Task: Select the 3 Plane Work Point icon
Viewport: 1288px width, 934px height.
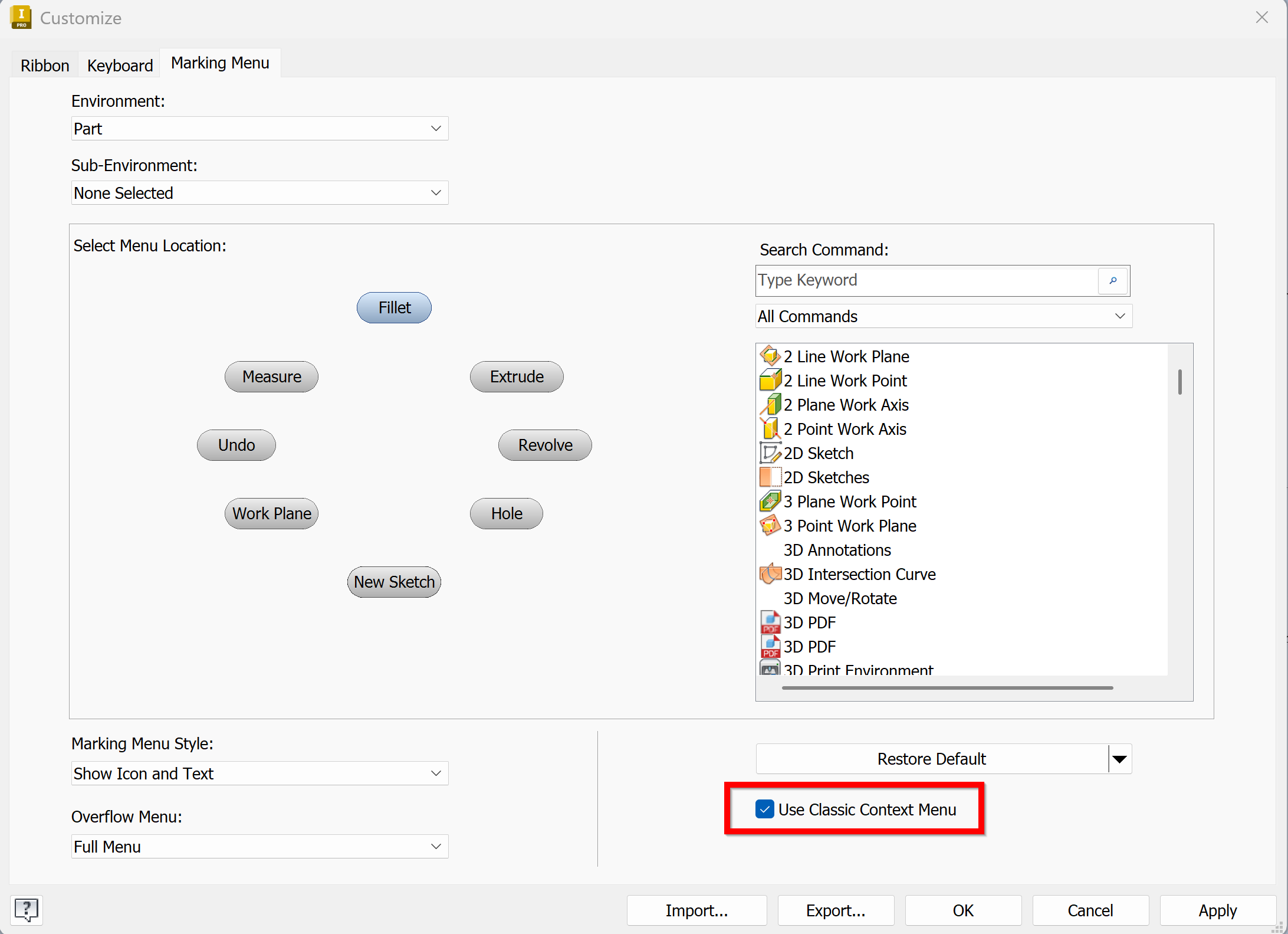Action: click(x=770, y=502)
